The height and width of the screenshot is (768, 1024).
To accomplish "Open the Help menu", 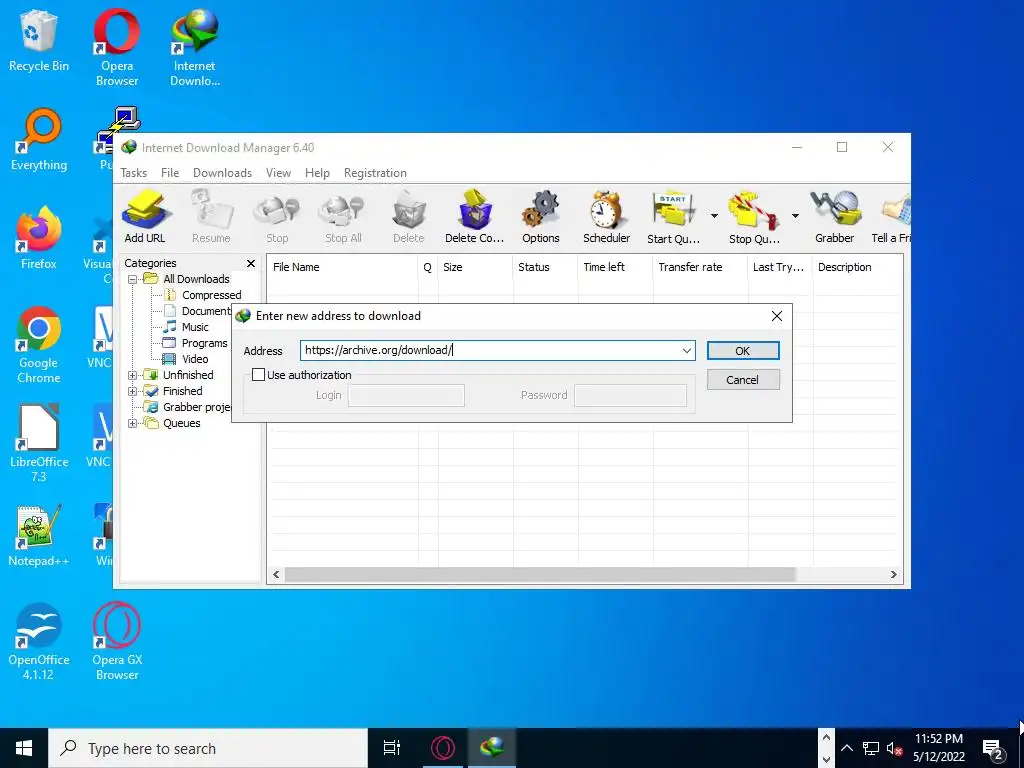I will click(317, 173).
